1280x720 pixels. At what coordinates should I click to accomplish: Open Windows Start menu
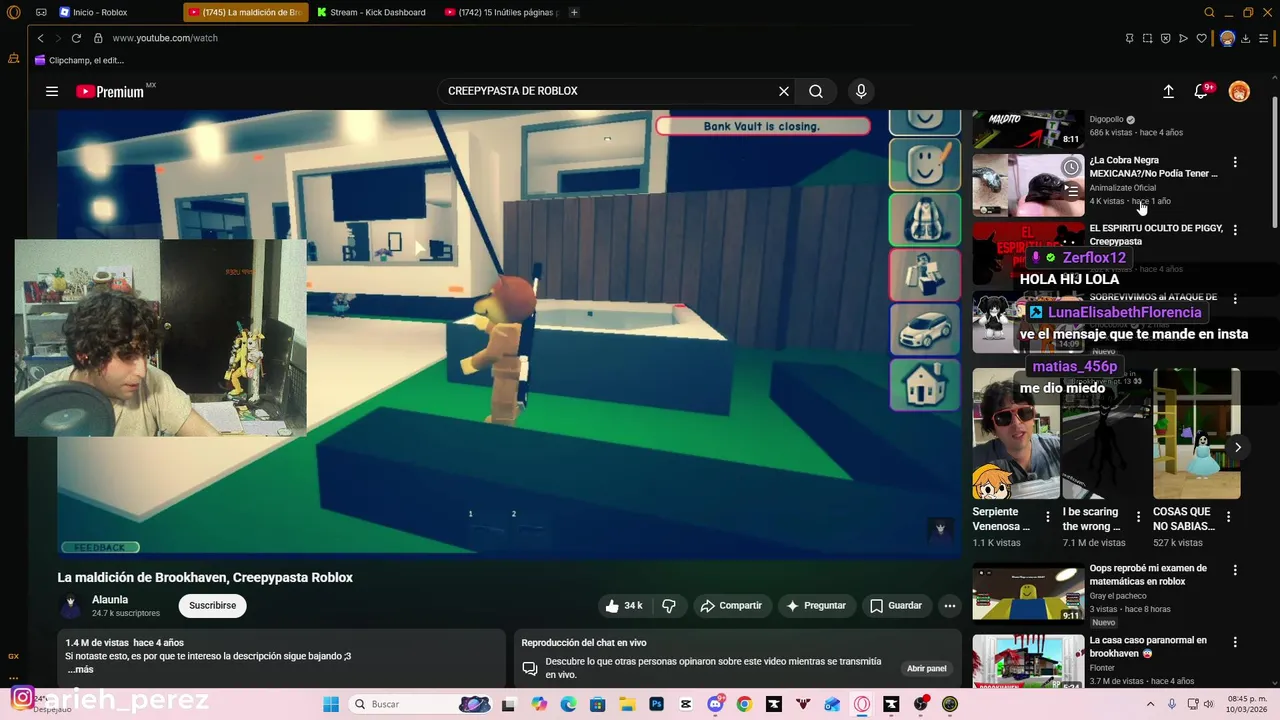click(x=331, y=704)
